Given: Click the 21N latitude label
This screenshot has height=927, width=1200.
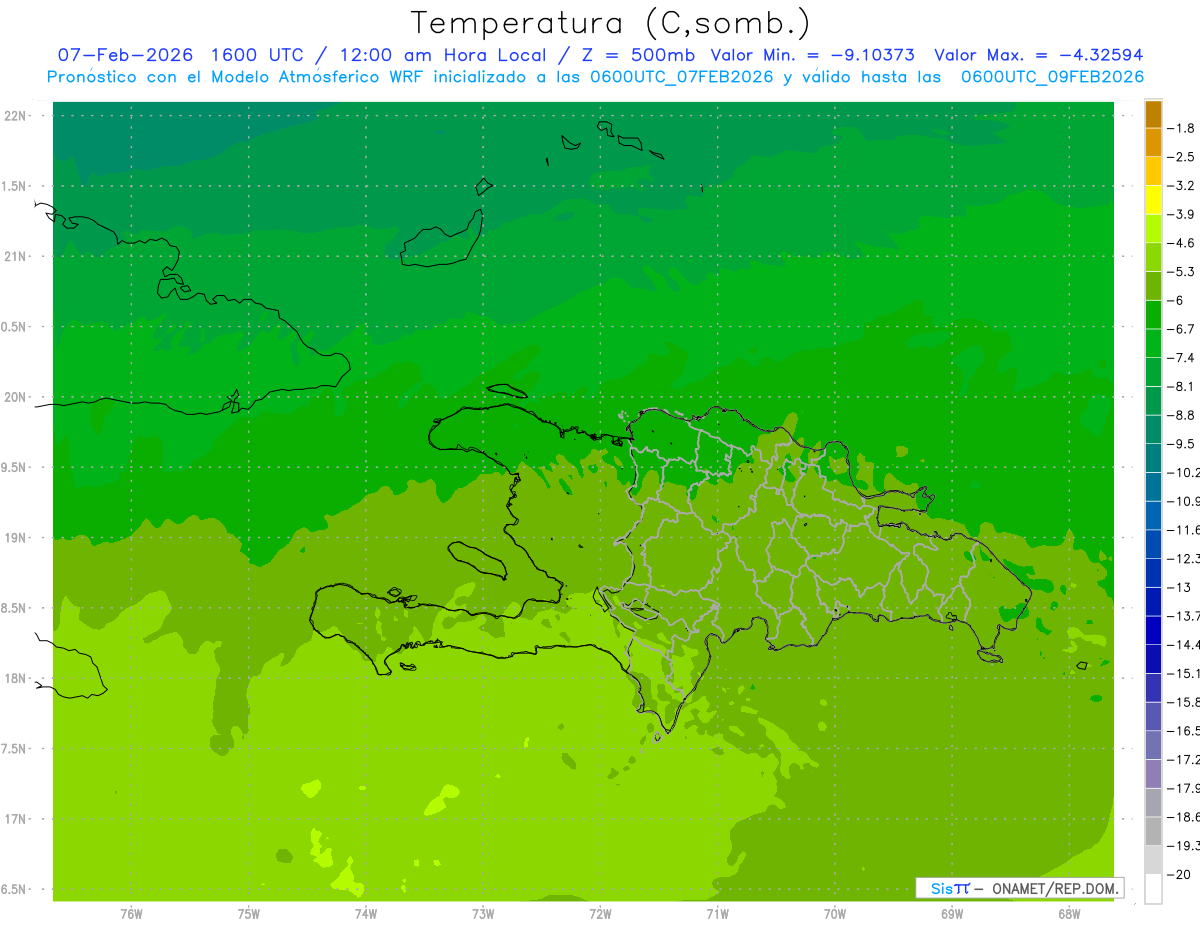Looking at the screenshot, I should point(15,257).
